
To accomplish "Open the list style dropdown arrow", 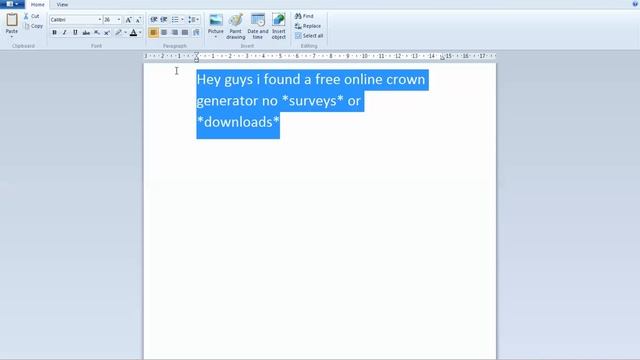I will click(x=182, y=20).
